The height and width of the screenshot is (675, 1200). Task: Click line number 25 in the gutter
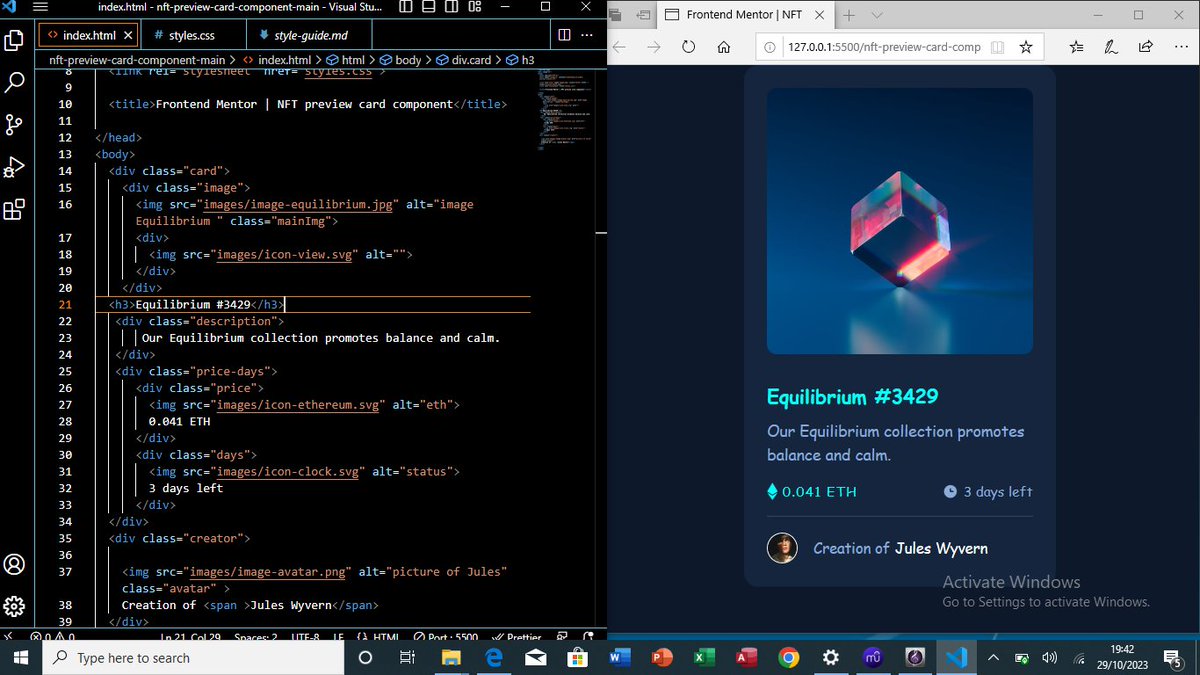[x=65, y=371]
